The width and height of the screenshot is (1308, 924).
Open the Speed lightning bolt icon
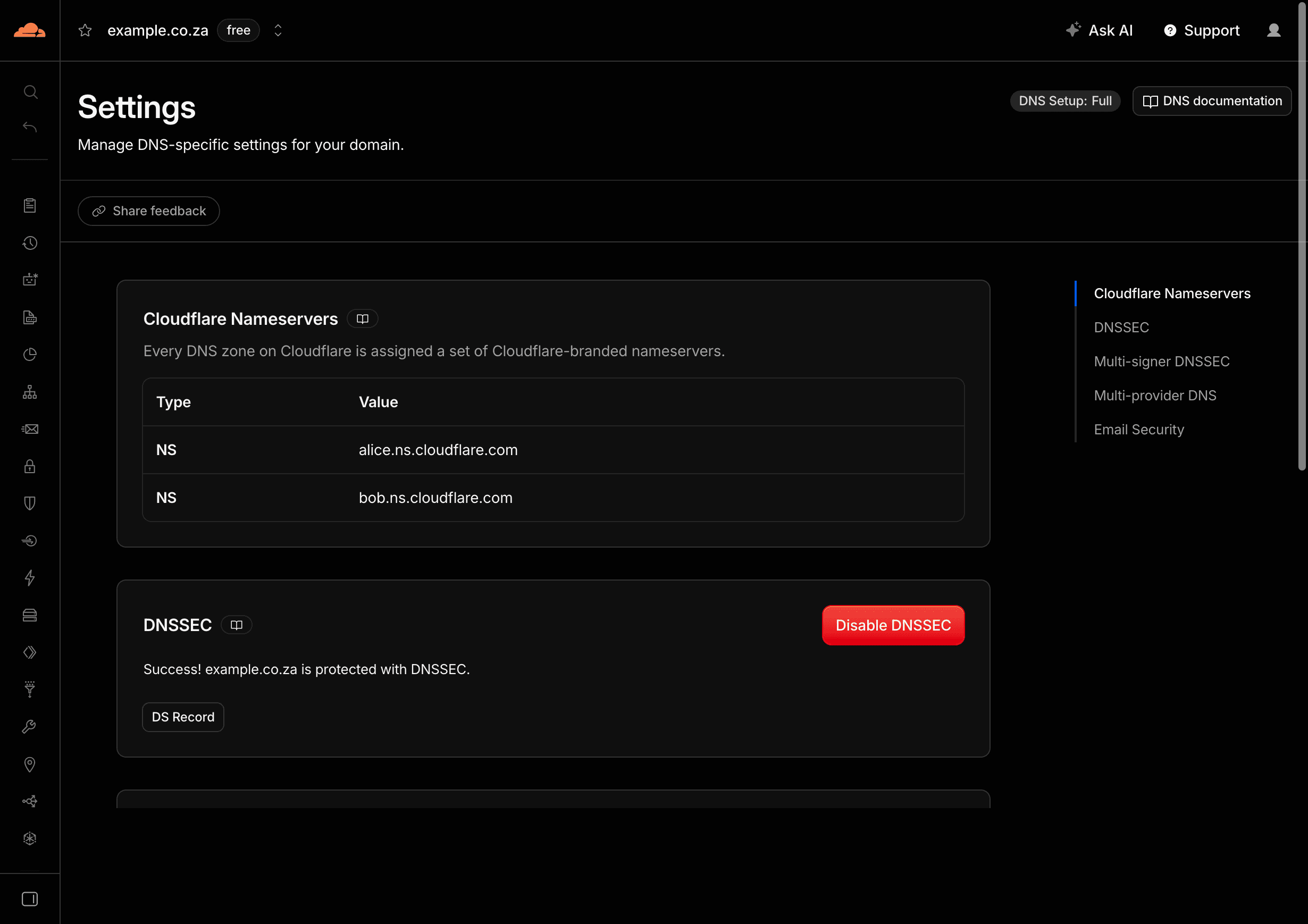coord(30,578)
